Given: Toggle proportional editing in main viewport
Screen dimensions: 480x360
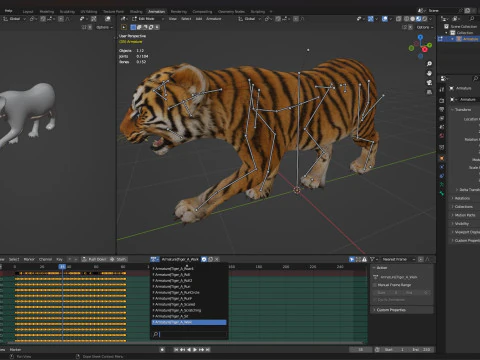Looking at the screenshot, I should 296,19.
